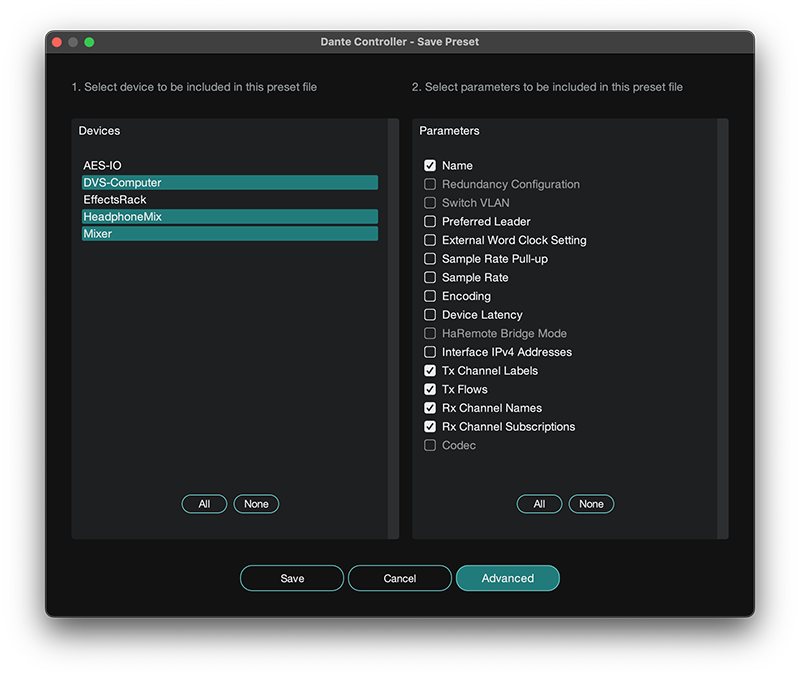Enable the Encoding checkbox
The image size is (800, 677).
[x=430, y=296]
